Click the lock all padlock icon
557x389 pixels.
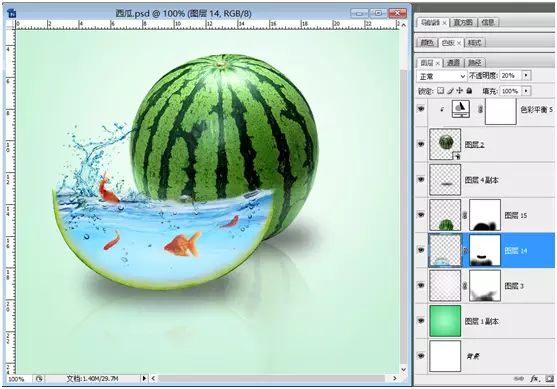(x=469, y=91)
